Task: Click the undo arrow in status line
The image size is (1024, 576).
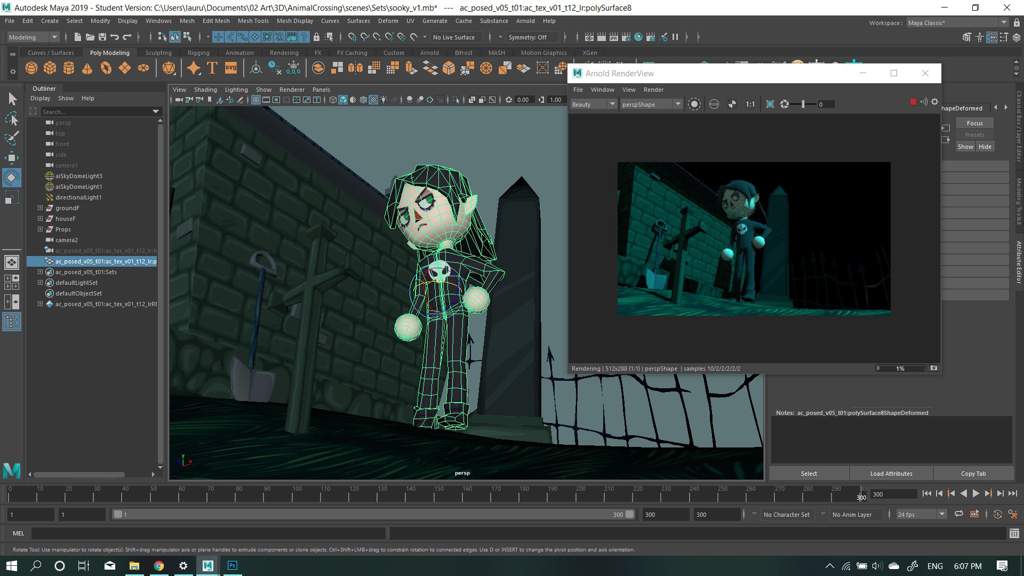Action: coord(114,37)
